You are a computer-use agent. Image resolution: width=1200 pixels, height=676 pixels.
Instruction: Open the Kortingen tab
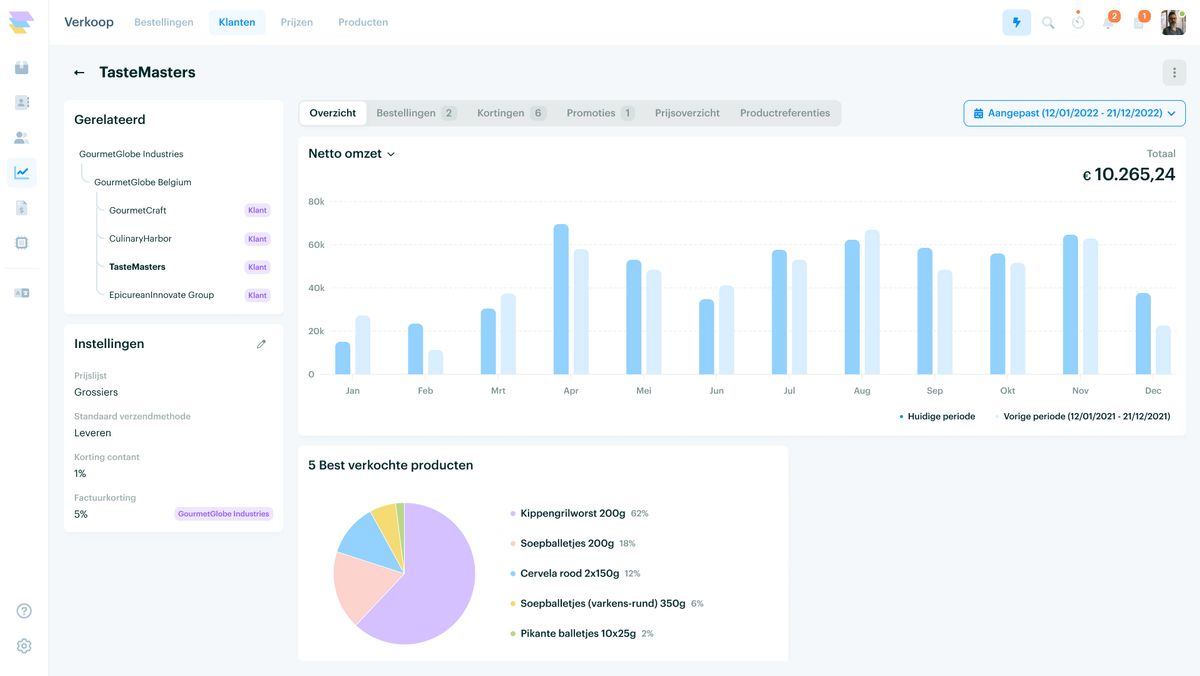coord(511,113)
